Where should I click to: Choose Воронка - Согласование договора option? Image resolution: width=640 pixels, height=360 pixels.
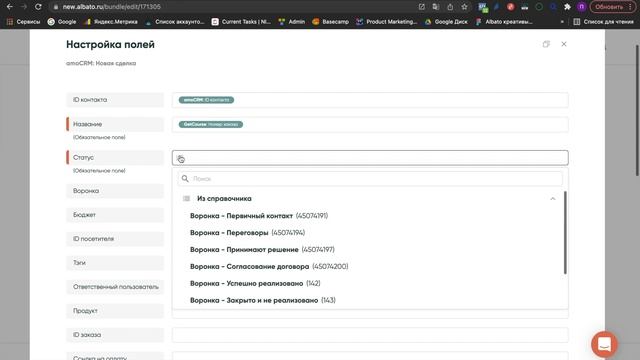click(269, 267)
